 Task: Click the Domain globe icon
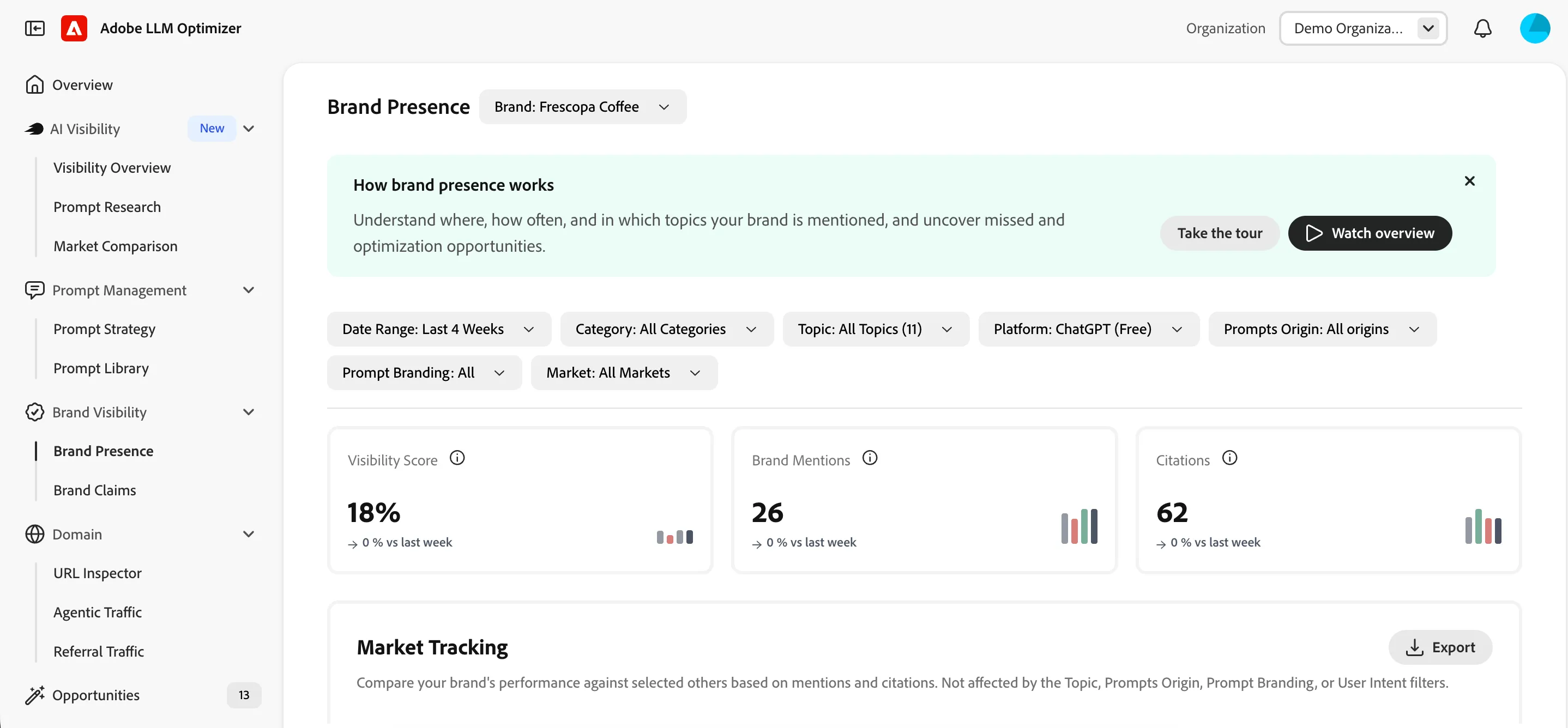click(35, 534)
